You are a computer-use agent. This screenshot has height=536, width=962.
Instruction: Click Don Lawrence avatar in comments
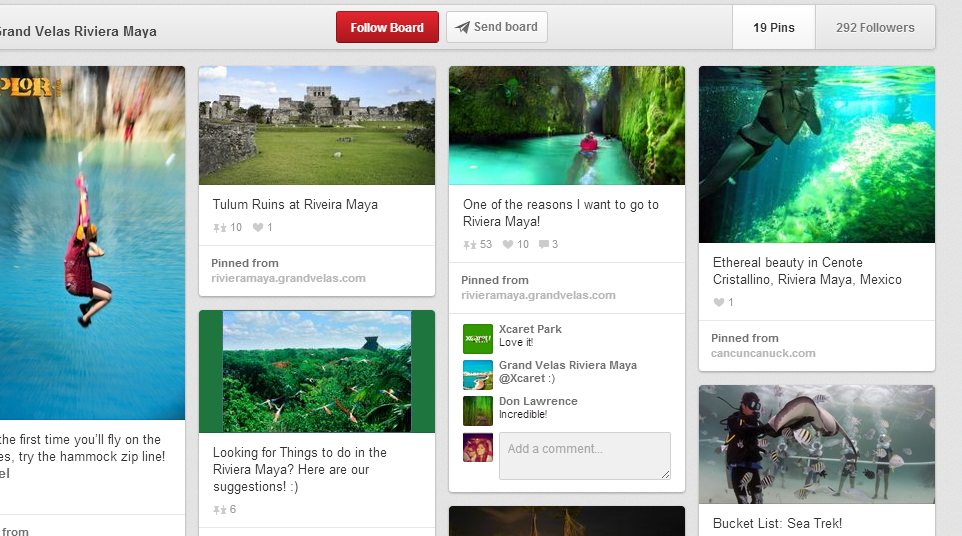(x=478, y=411)
